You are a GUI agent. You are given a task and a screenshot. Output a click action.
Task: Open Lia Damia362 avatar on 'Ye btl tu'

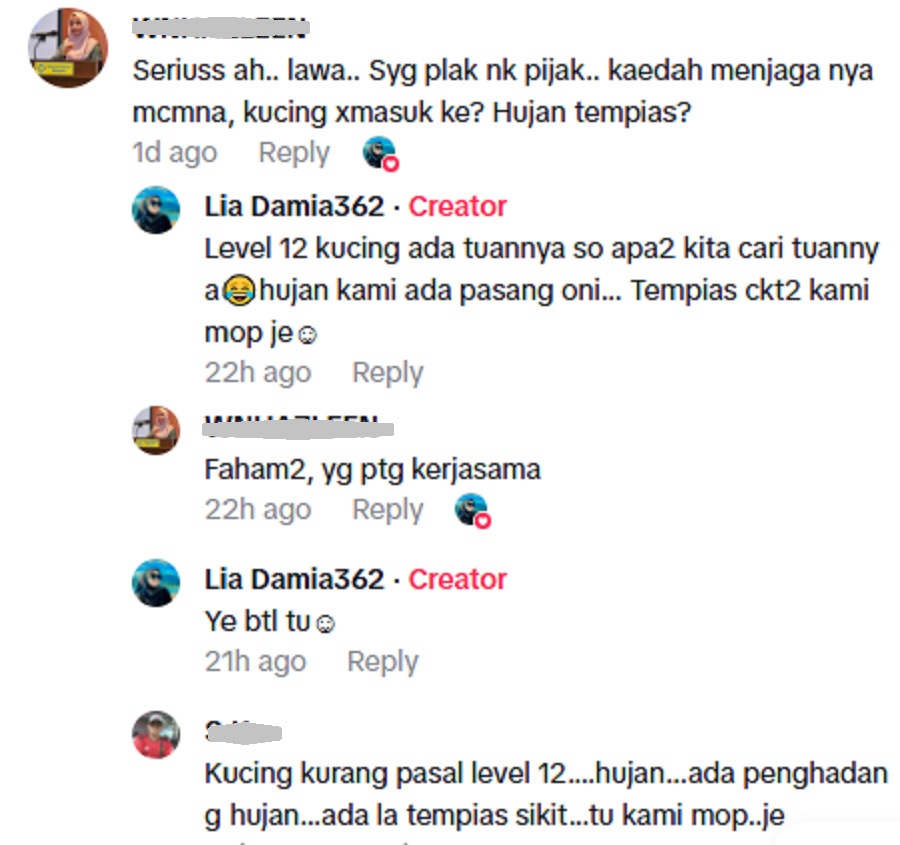pyautogui.click(x=156, y=583)
